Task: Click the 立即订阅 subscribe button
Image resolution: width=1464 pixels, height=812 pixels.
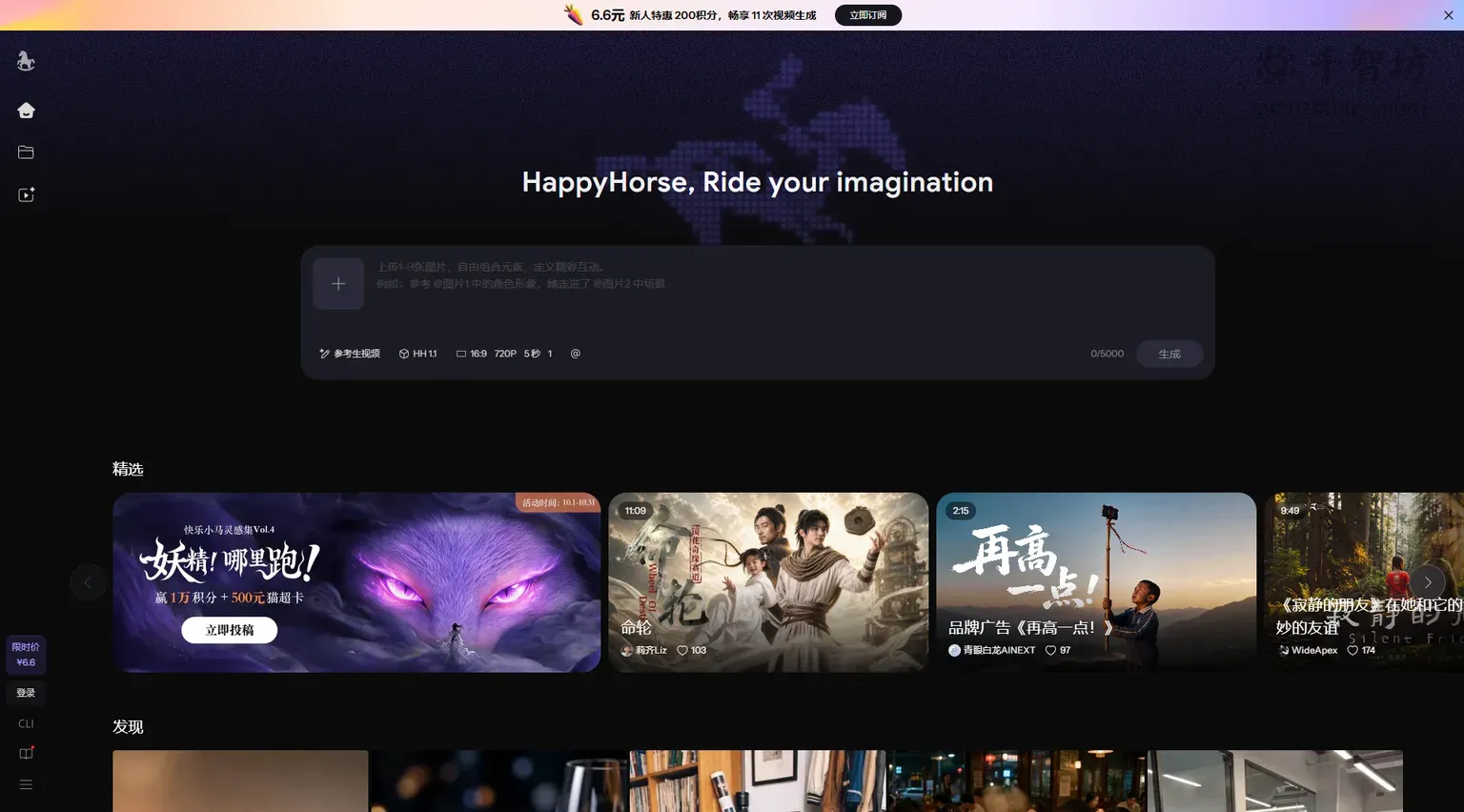Action: pyautogui.click(x=867, y=15)
